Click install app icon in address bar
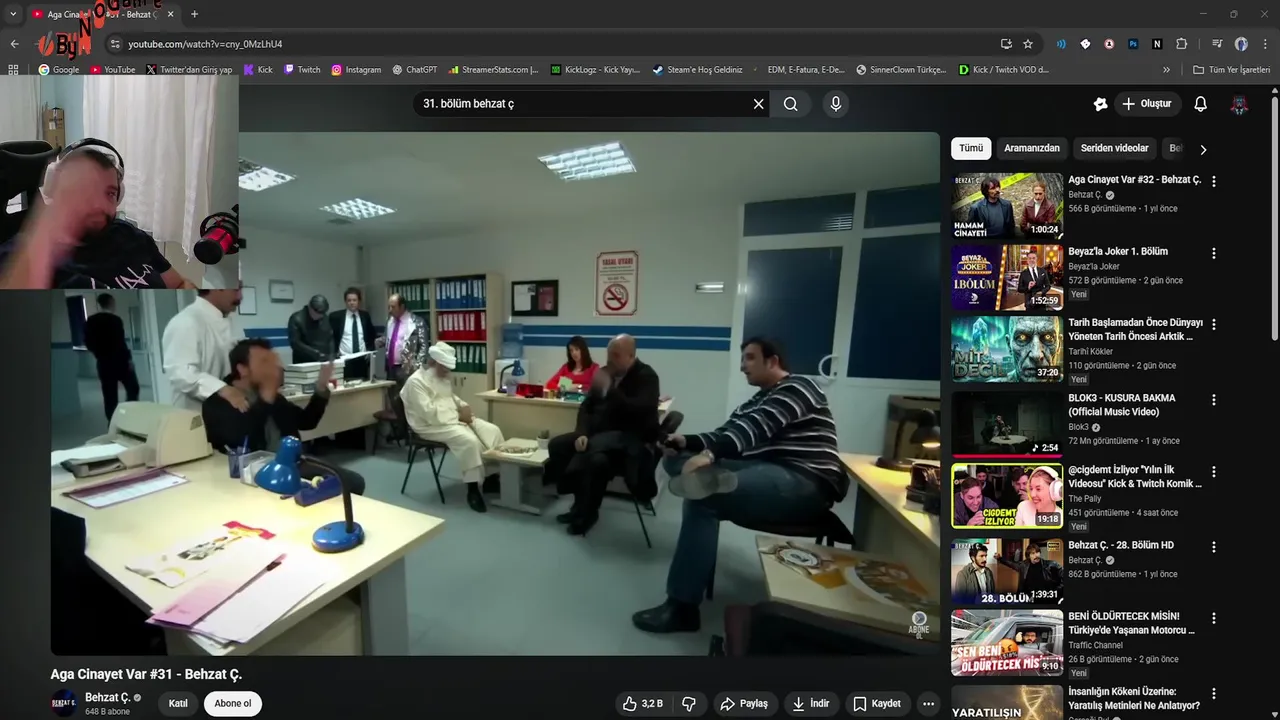This screenshot has width=1280, height=720. [x=1006, y=44]
